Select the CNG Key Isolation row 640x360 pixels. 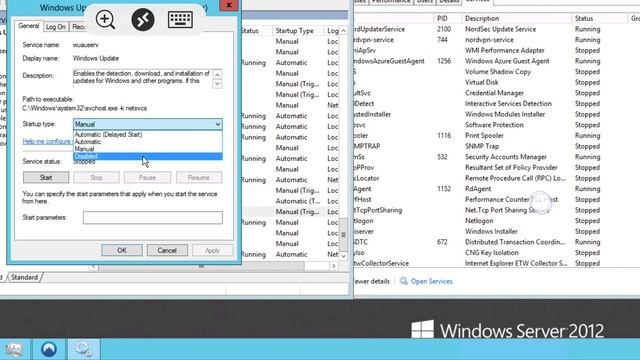(x=496, y=253)
